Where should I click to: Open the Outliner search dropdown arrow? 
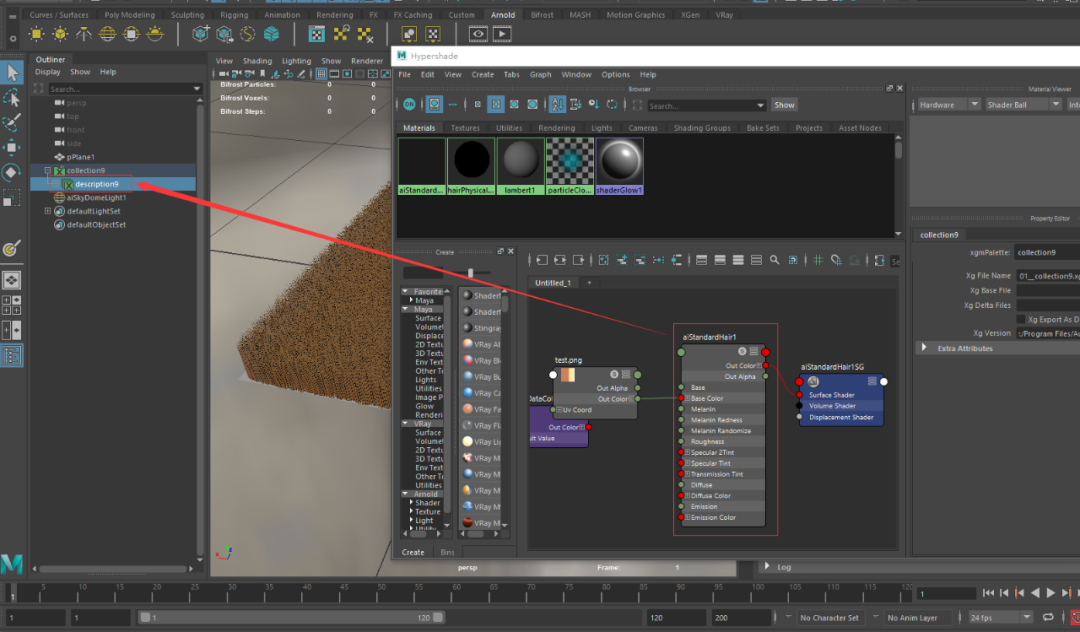pos(197,89)
